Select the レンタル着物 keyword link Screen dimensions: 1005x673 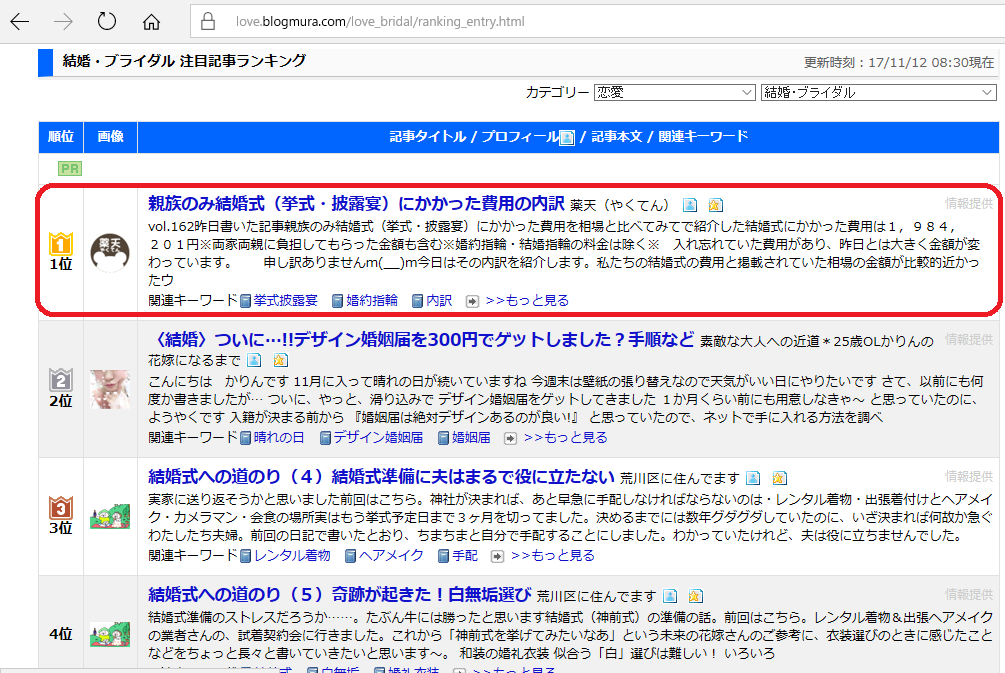click(x=292, y=556)
